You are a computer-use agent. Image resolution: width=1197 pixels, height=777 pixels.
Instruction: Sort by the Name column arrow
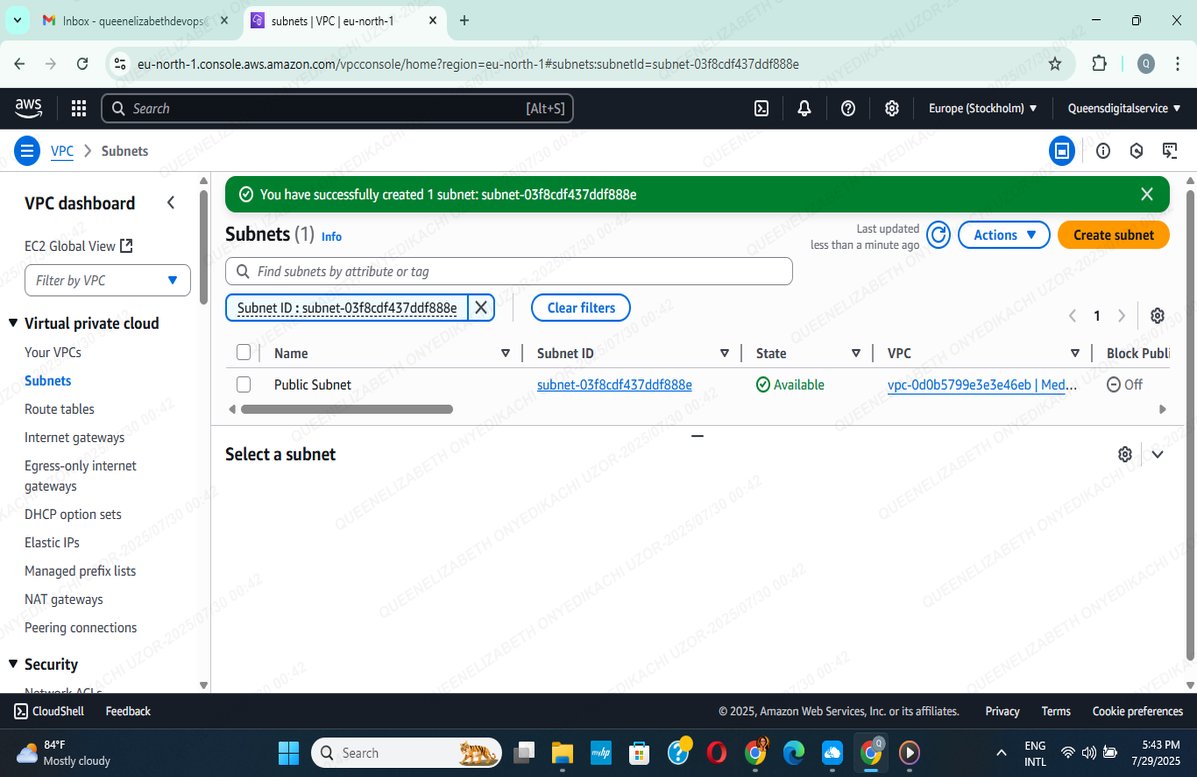click(x=505, y=353)
